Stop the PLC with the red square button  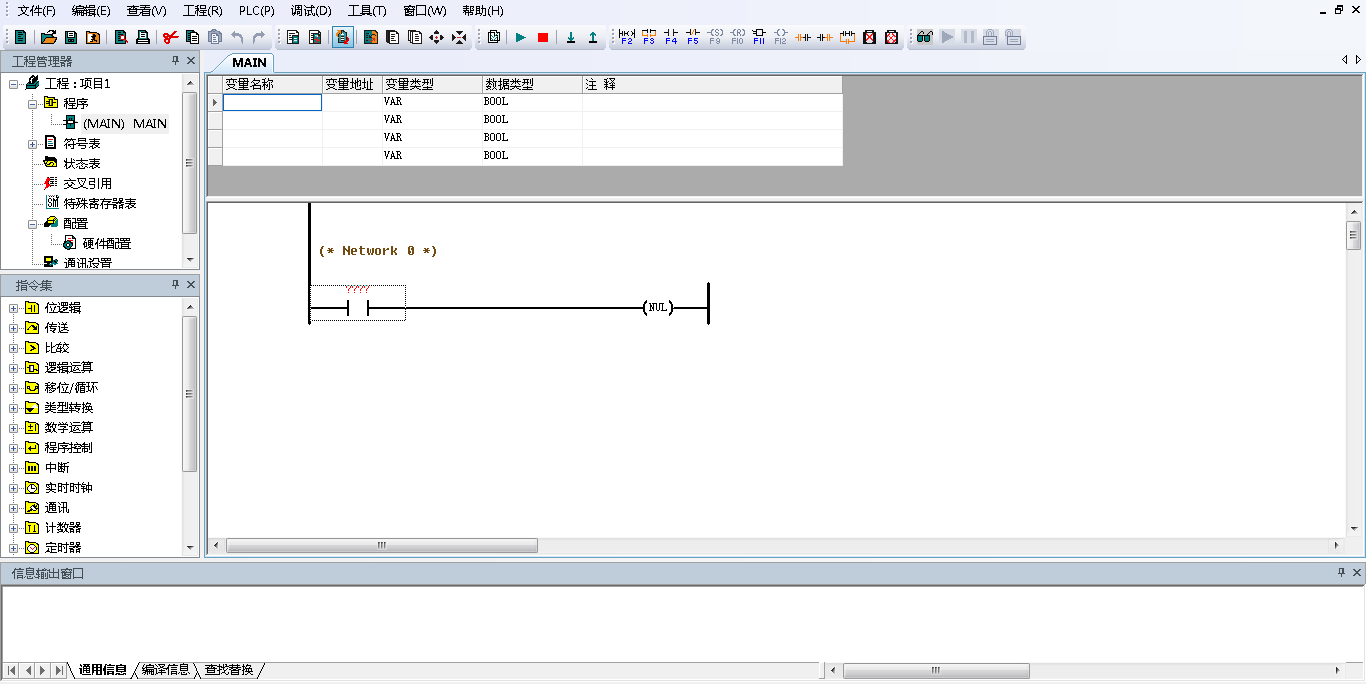point(543,37)
